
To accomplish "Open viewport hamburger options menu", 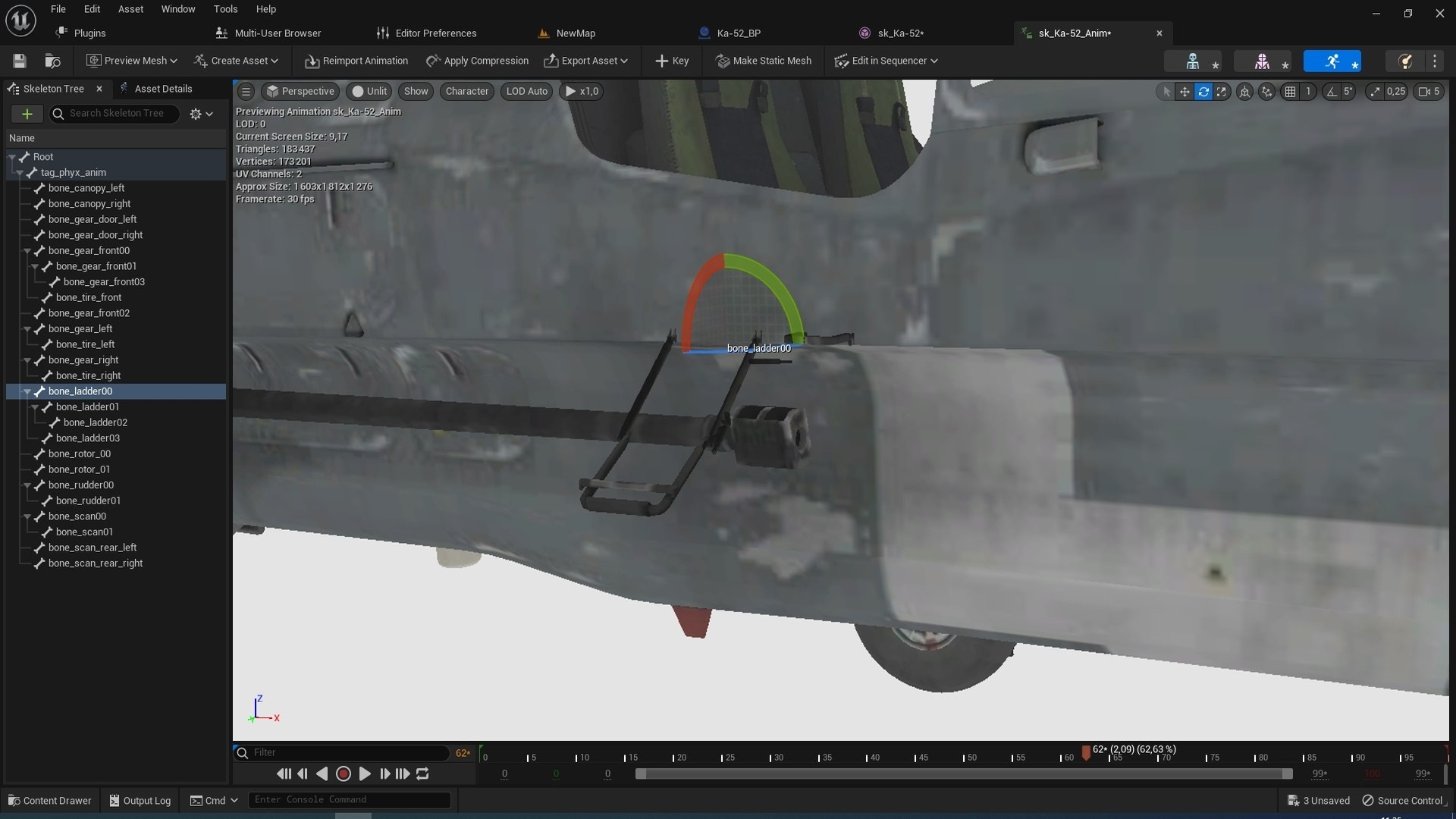I will tap(246, 91).
